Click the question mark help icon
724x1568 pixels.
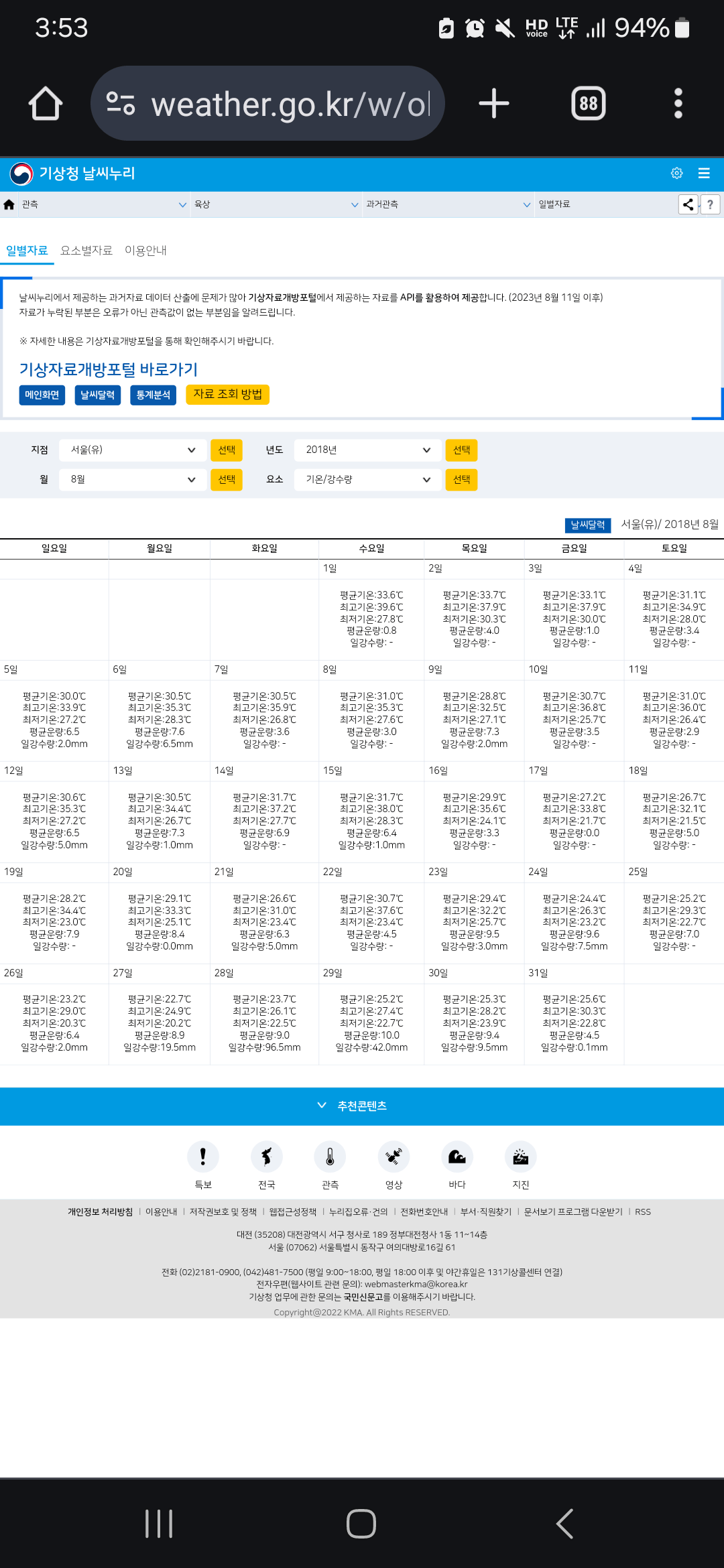coord(710,204)
